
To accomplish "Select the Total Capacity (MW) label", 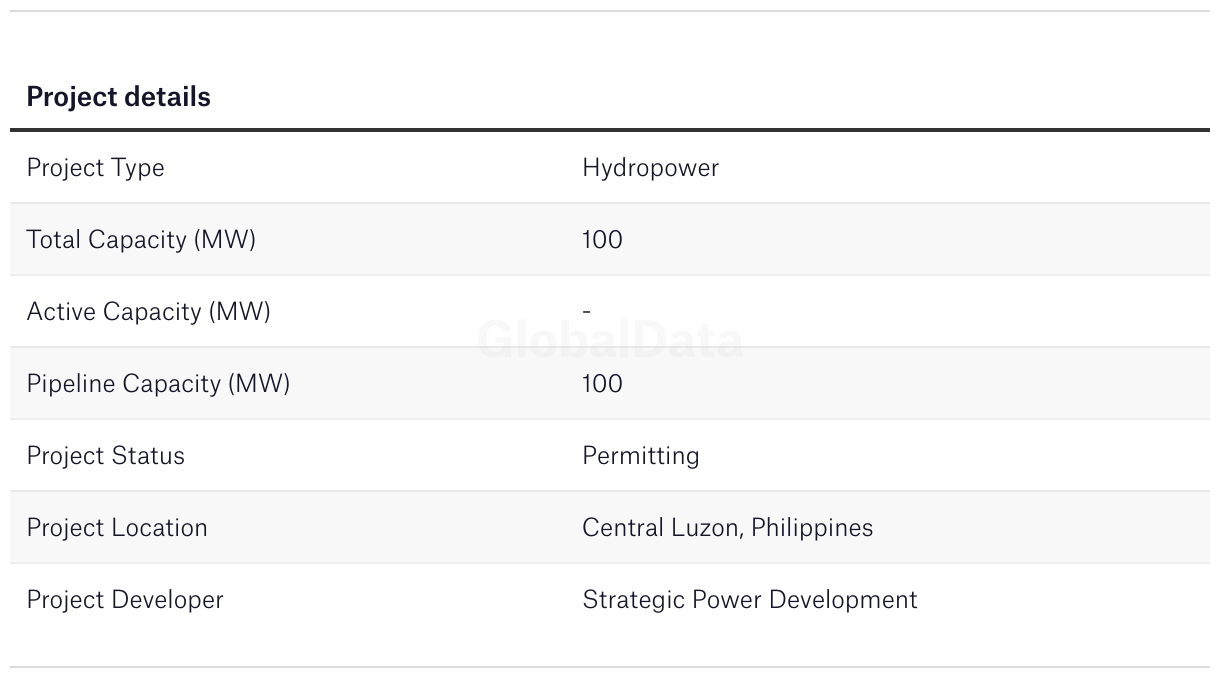I will pos(141,240).
